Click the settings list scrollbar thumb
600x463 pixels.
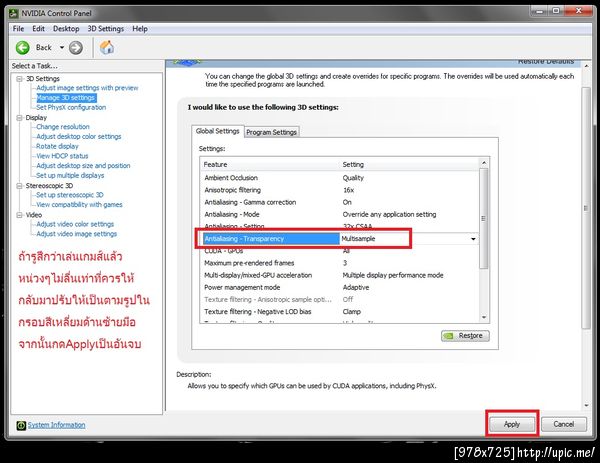[x=484, y=218]
